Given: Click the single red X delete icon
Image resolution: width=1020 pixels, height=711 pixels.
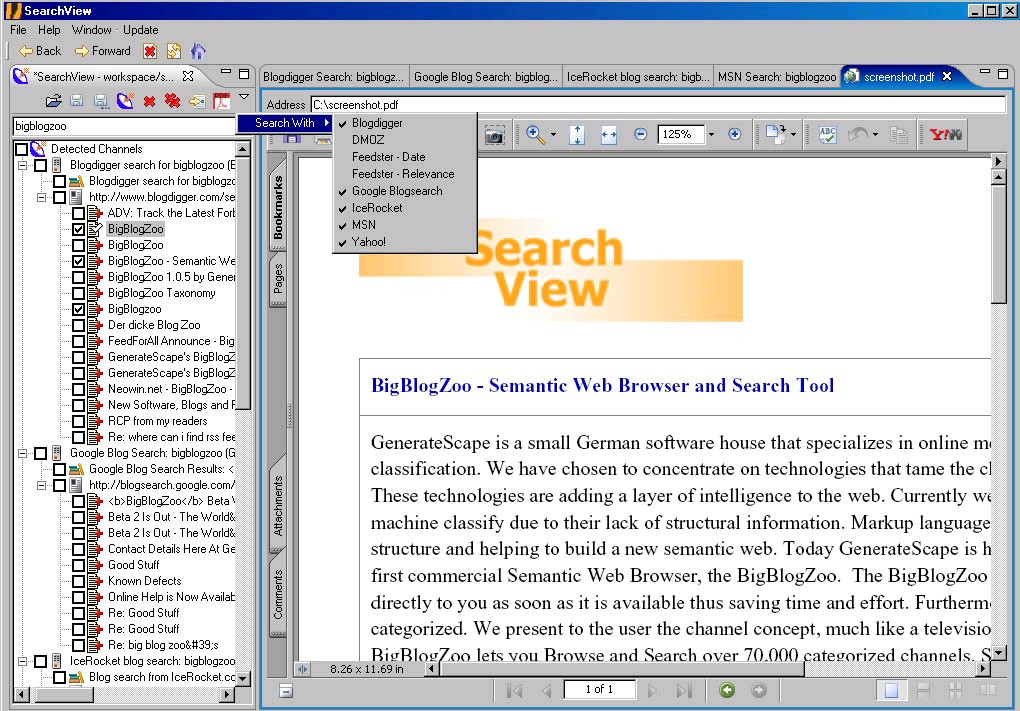Looking at the screenshot, I should 150,101.
